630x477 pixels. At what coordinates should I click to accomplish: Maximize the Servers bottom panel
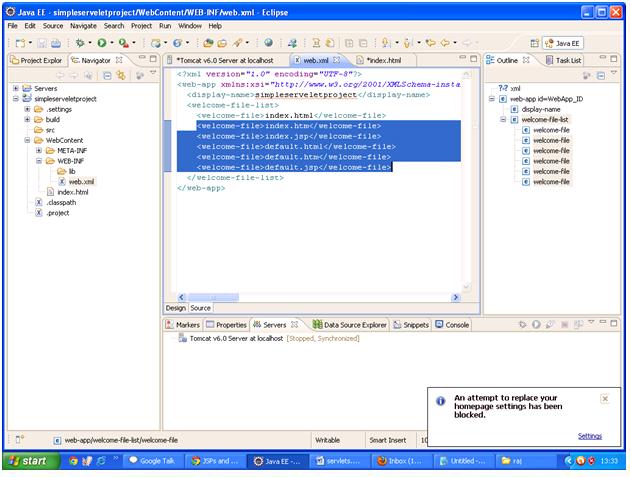614,323
